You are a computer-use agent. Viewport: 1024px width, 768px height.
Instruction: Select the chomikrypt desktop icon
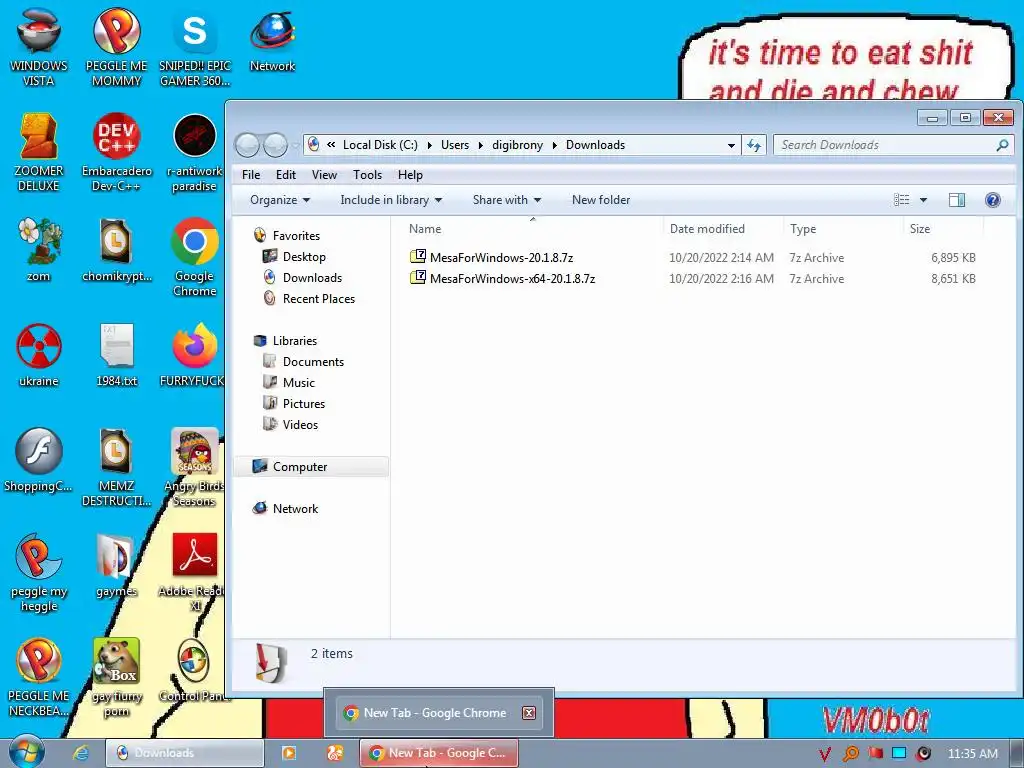(x=116, y=250)
